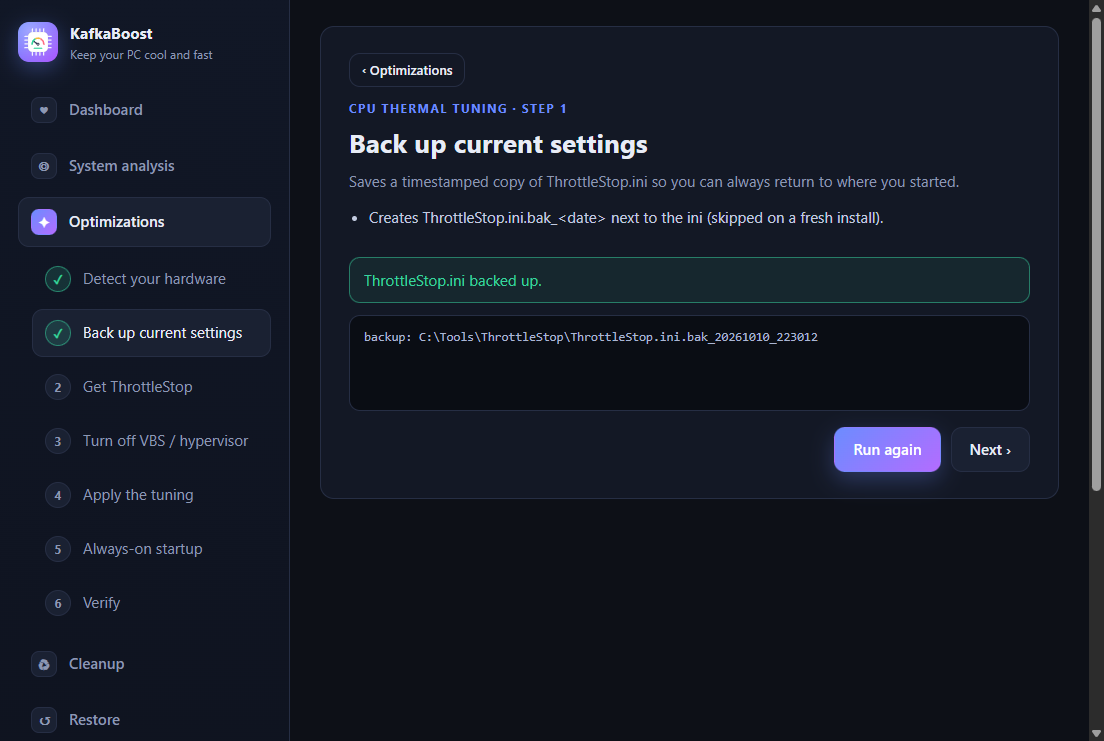1104x741 pixels.
Task: Select the Back up current settings step
Action: 151,333
